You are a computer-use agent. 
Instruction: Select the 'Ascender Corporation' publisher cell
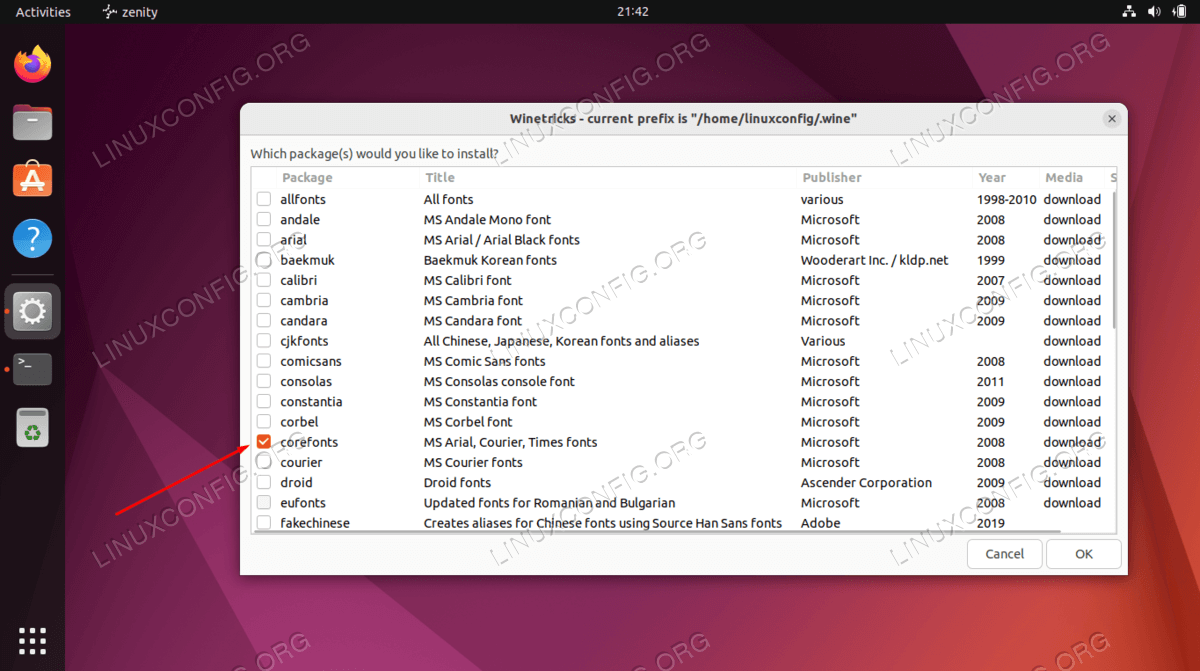866,483
